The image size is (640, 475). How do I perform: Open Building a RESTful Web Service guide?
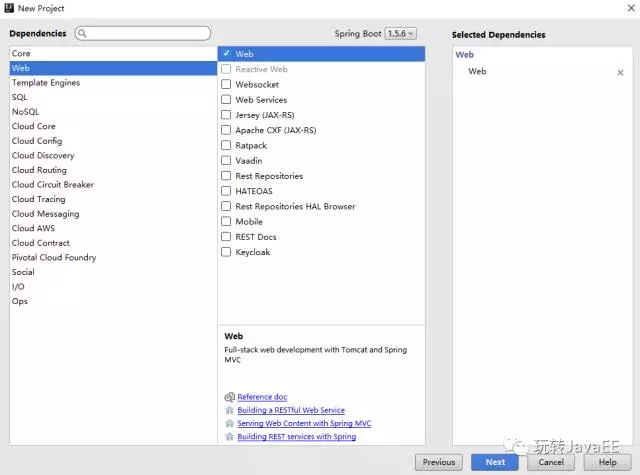click(x=291, y=410)
